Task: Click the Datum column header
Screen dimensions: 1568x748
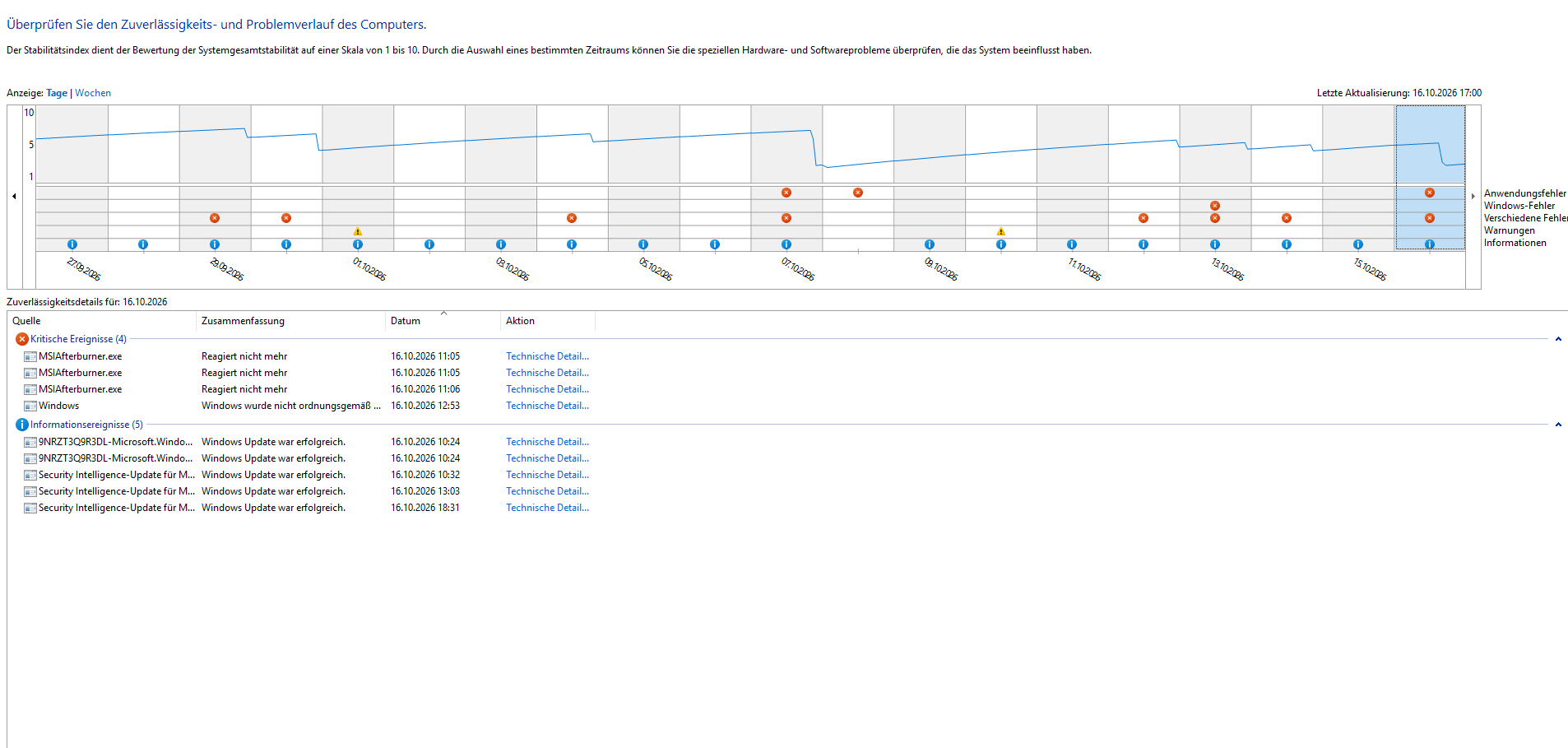Action: tap(443, 321)
